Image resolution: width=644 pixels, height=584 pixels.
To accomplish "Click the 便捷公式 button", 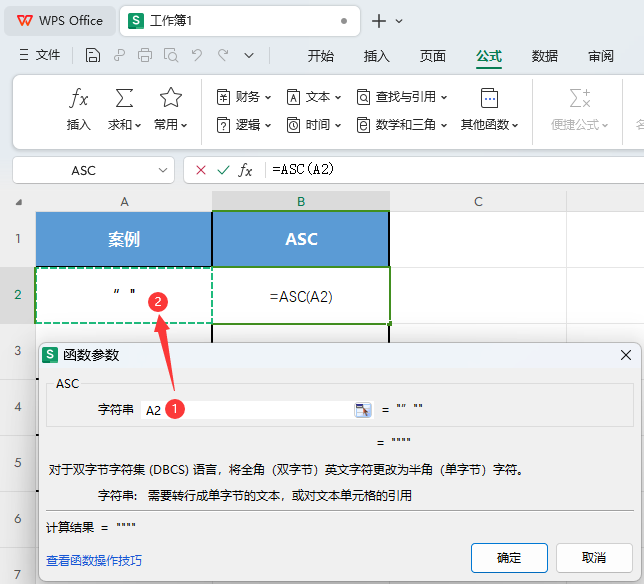I will [580, 109].
